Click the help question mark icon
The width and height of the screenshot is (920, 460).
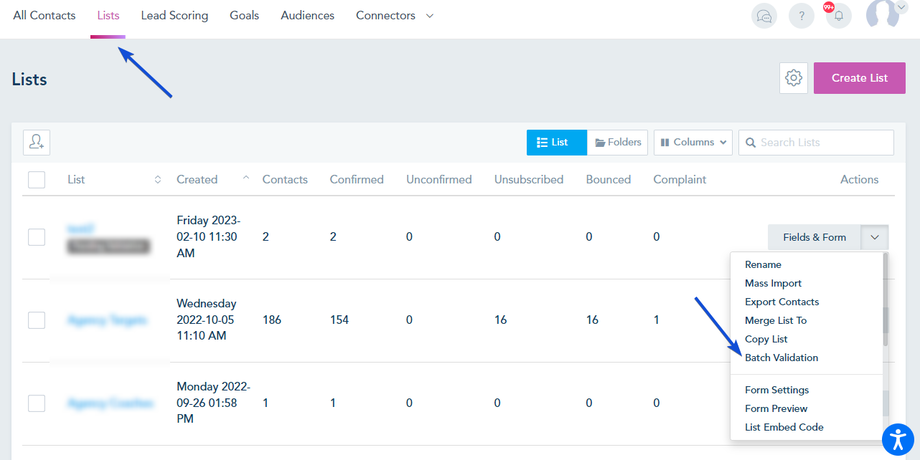(801, 16)
